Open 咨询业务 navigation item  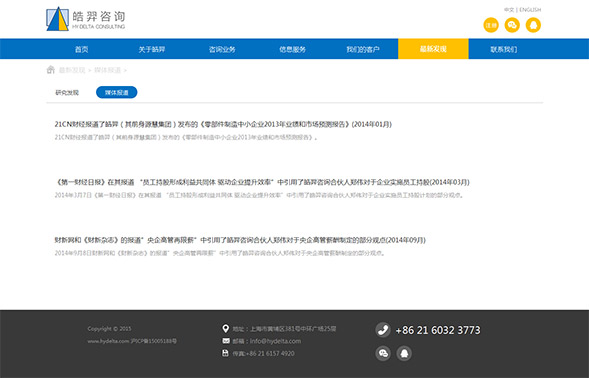click(222, 49)
